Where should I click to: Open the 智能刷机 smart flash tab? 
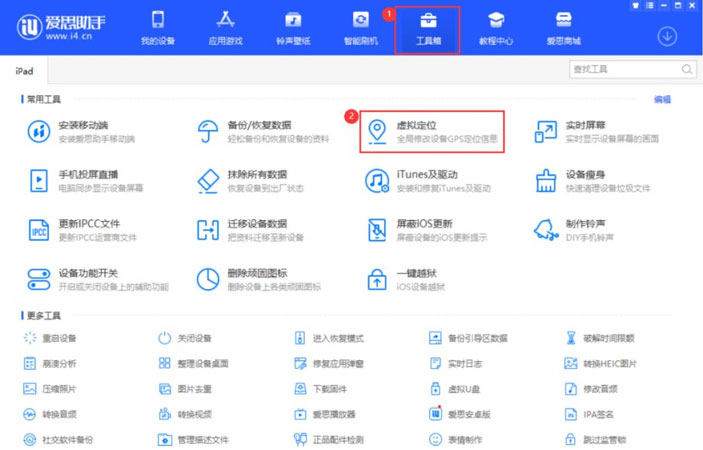361,28
